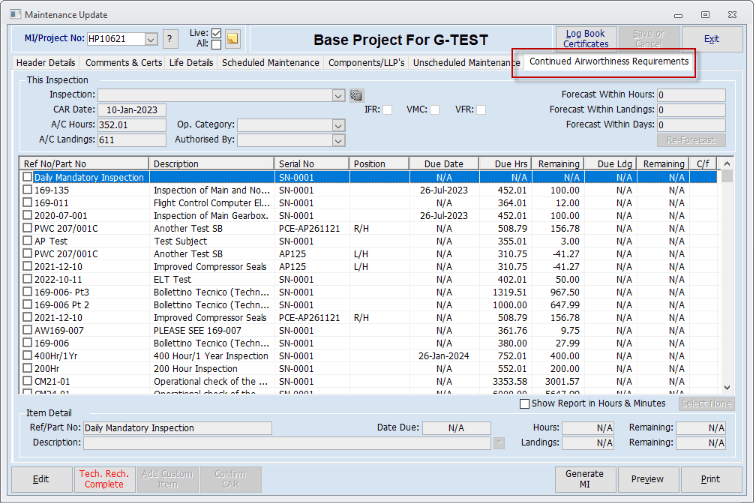Click the Description column header
Screen dimensions: 754x503
point(211,164)
